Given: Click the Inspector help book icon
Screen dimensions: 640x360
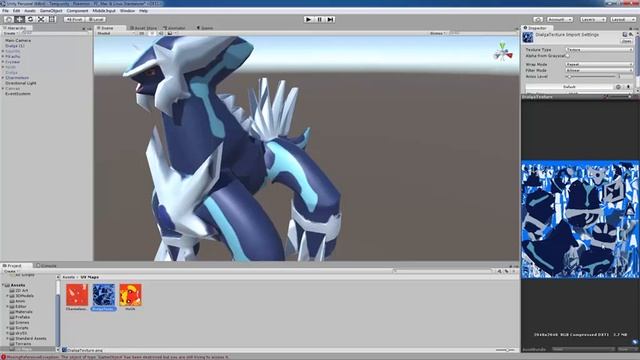Looking at the screenshot, I should (x=624, y=35).
